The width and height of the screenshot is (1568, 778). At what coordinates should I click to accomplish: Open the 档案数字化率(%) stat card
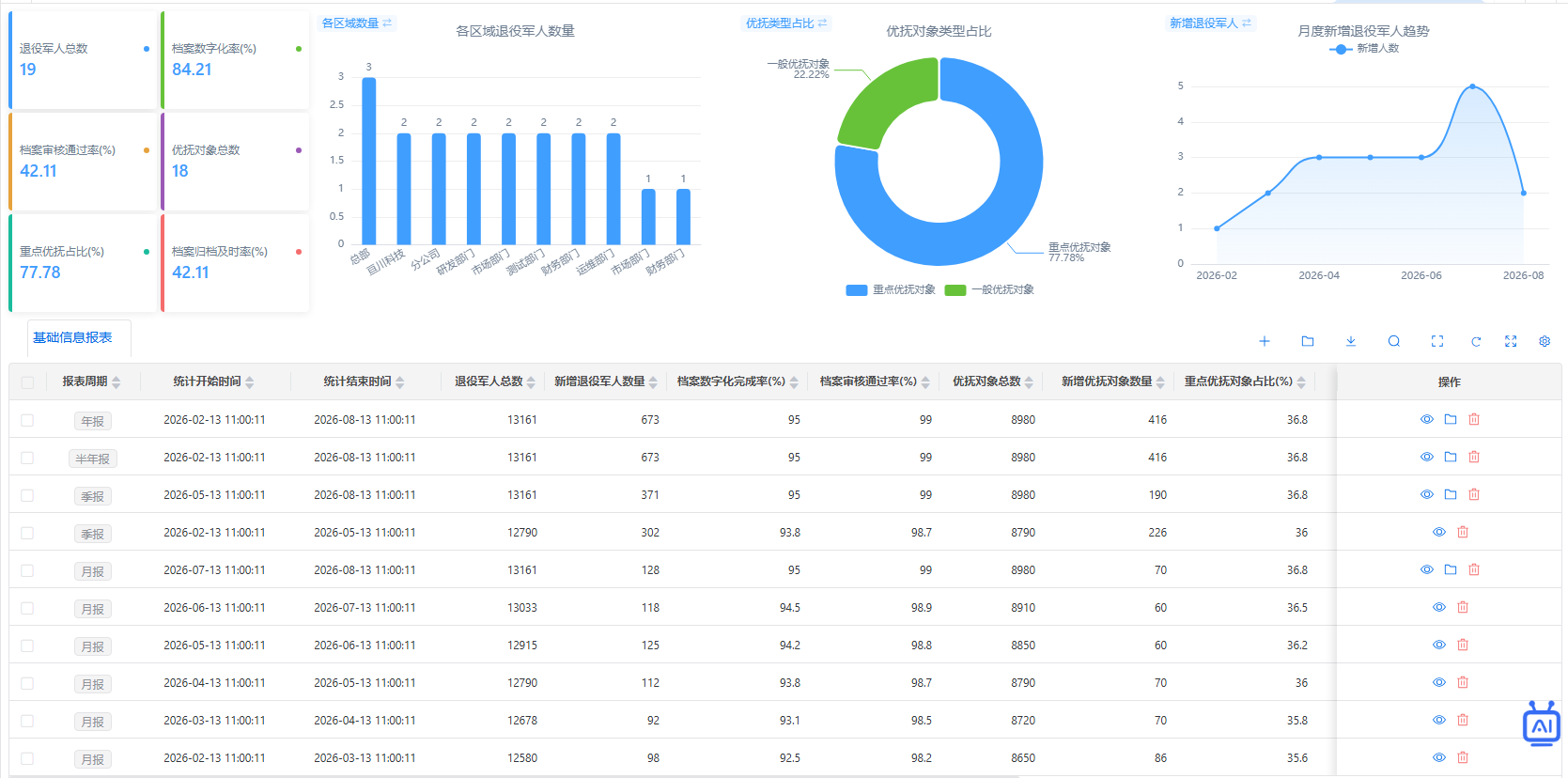tap(235, 60)
